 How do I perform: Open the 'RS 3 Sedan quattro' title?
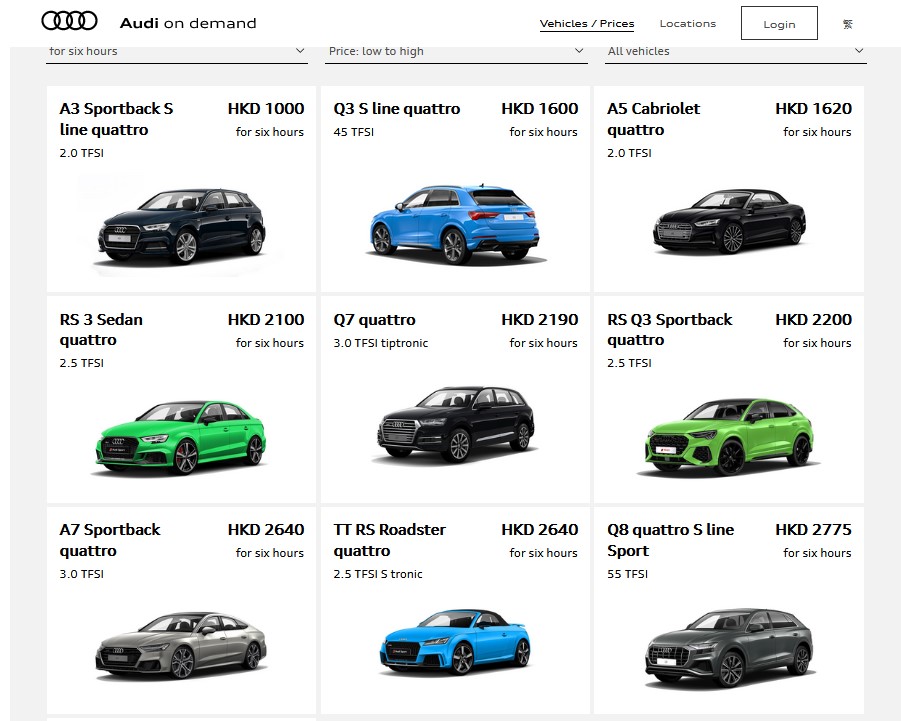pyautogui.click(x=101, y=330)
